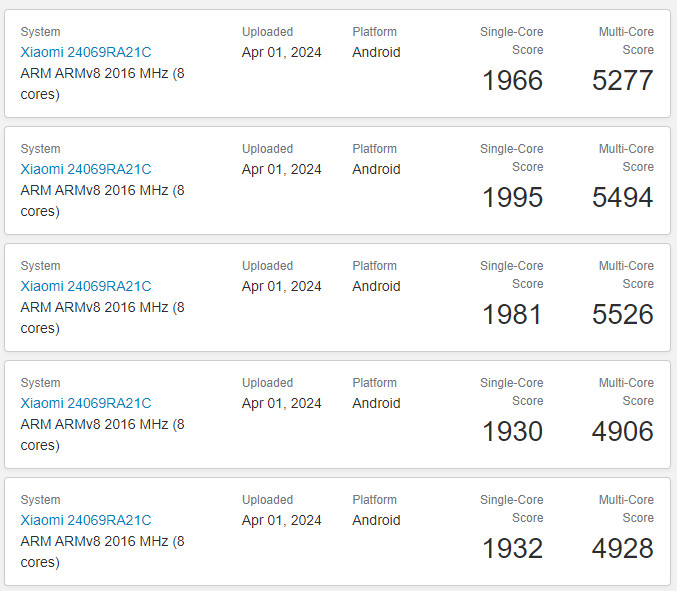This screenshot has width=677, height=591.
Task: Select the multi-core score 5277
Action: tap(622, 81)
